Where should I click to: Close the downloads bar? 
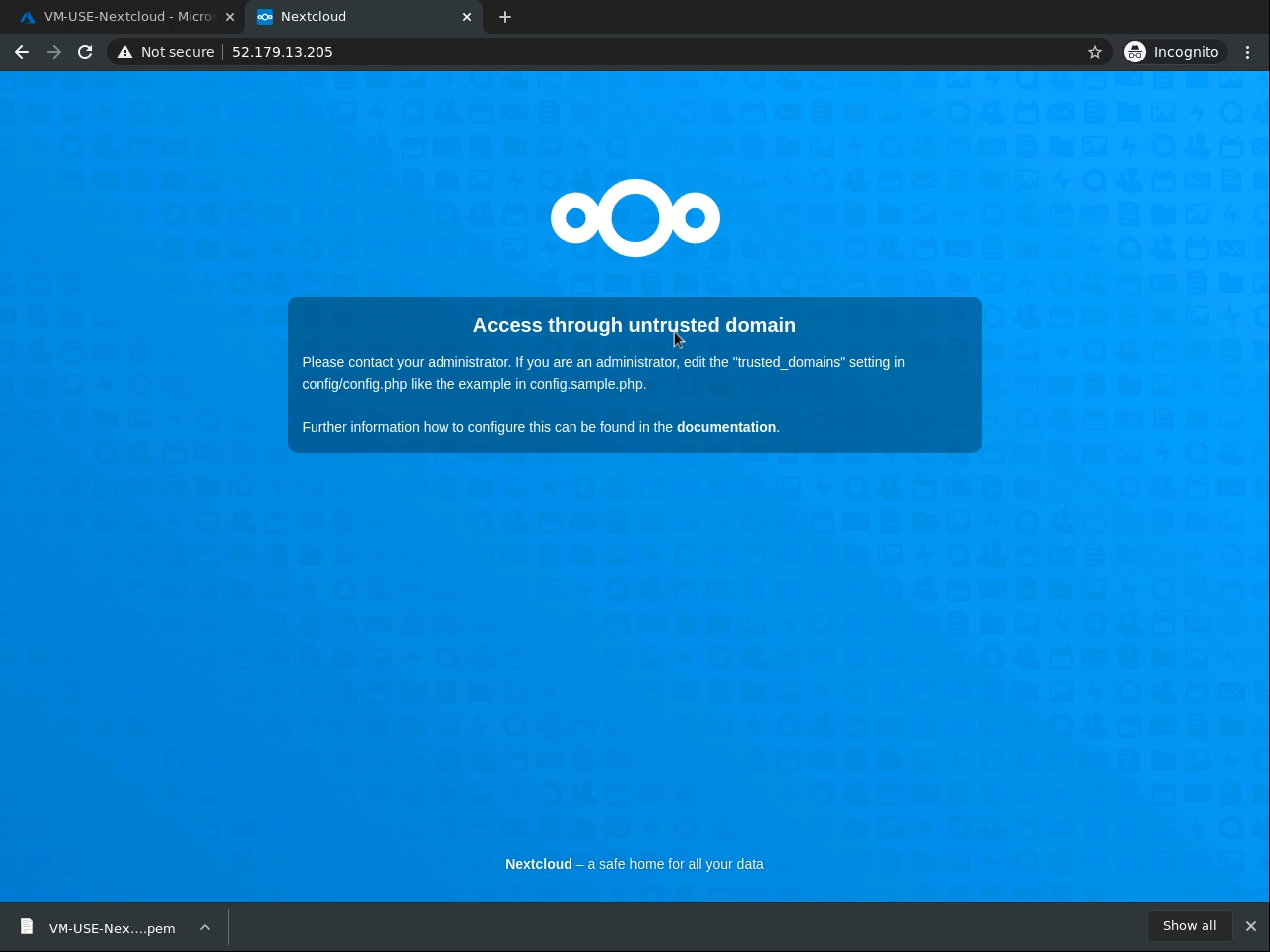point(1251,926)
